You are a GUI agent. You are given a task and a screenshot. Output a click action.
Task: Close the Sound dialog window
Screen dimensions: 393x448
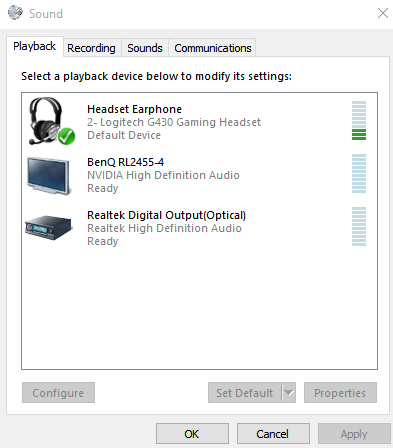pos(383,13)
